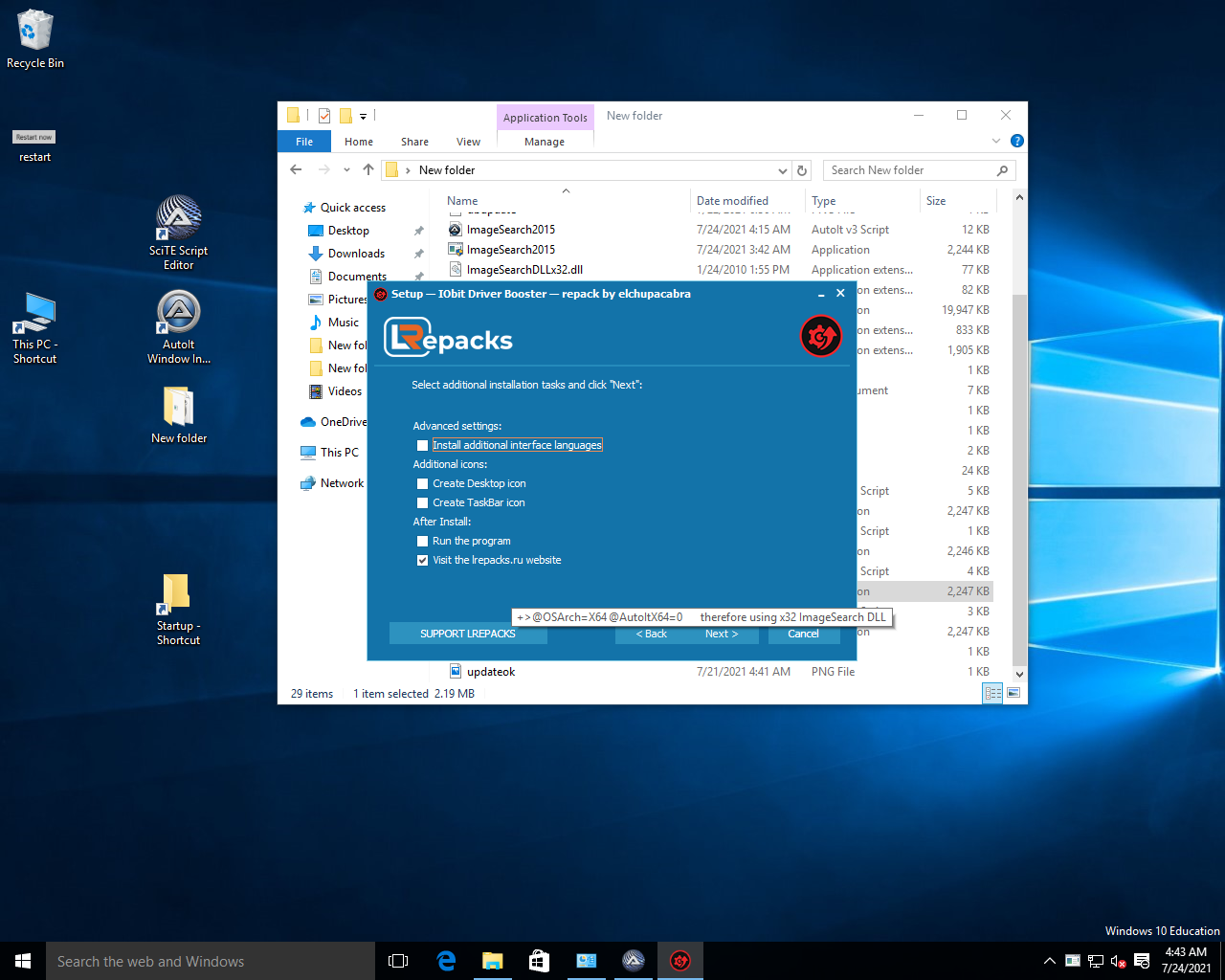Click the red Driver Booster gear logo
Viewport: 1225px width, 980px height.
[820, 336]
